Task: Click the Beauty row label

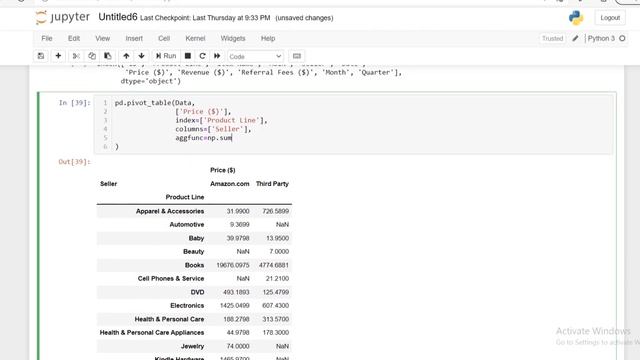Action: [193, 251]
